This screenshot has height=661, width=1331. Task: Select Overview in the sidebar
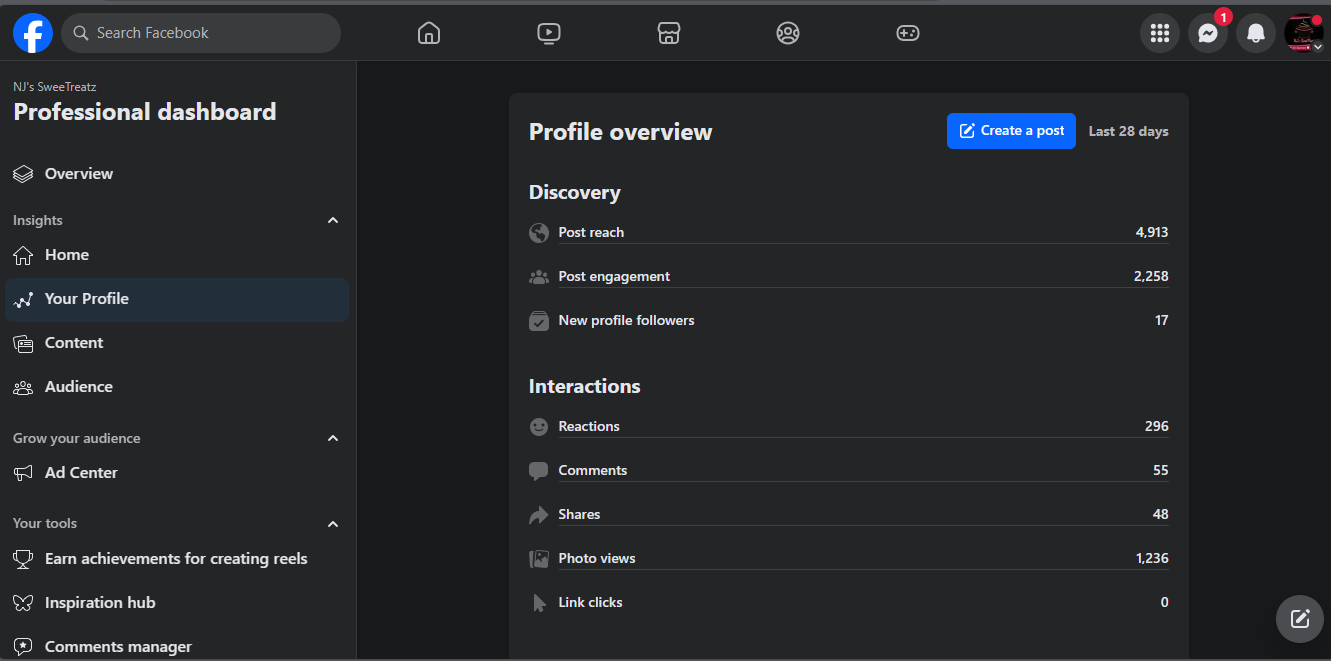pos(177,174)
